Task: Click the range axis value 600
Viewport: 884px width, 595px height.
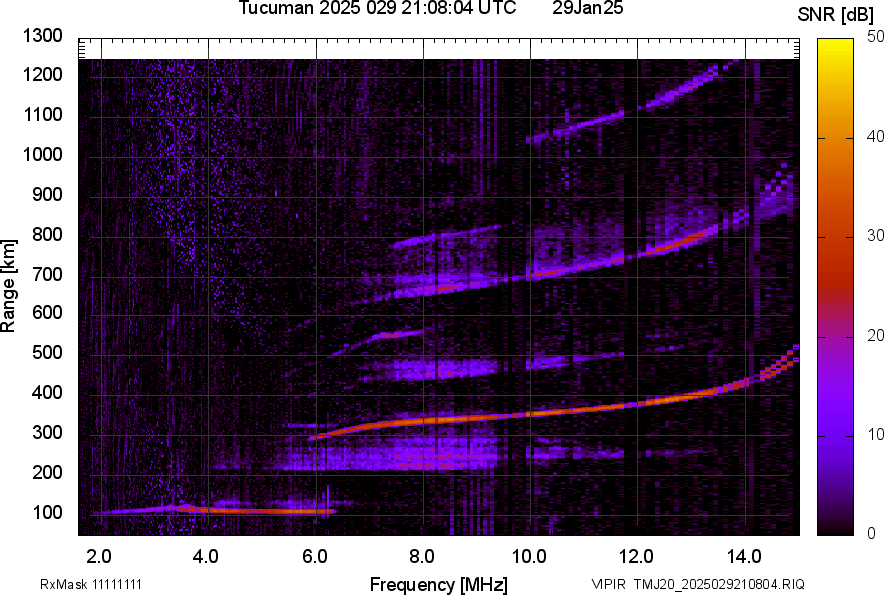Action: (x=47, y=312)
